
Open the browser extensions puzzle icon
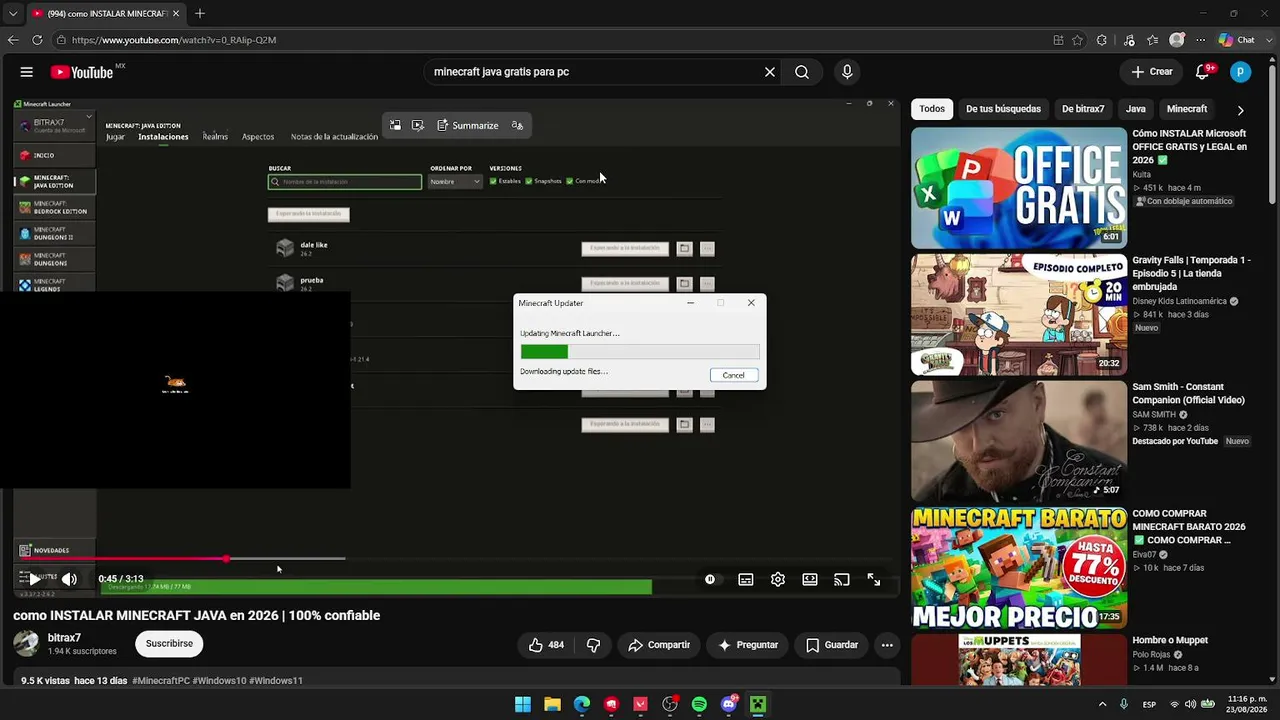click(1102, 40)
